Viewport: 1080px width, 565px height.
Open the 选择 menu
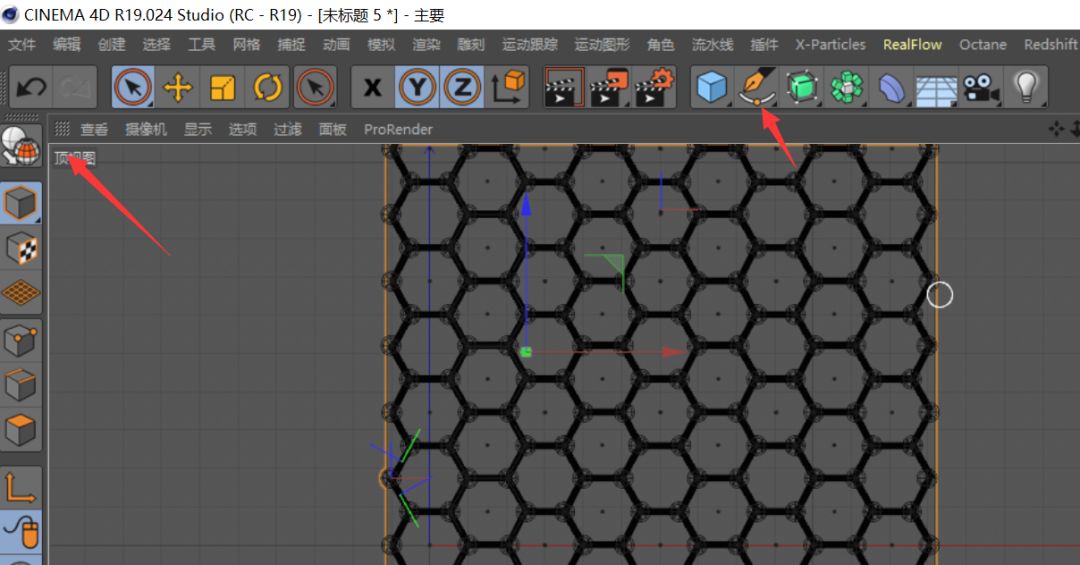[156, 45]
